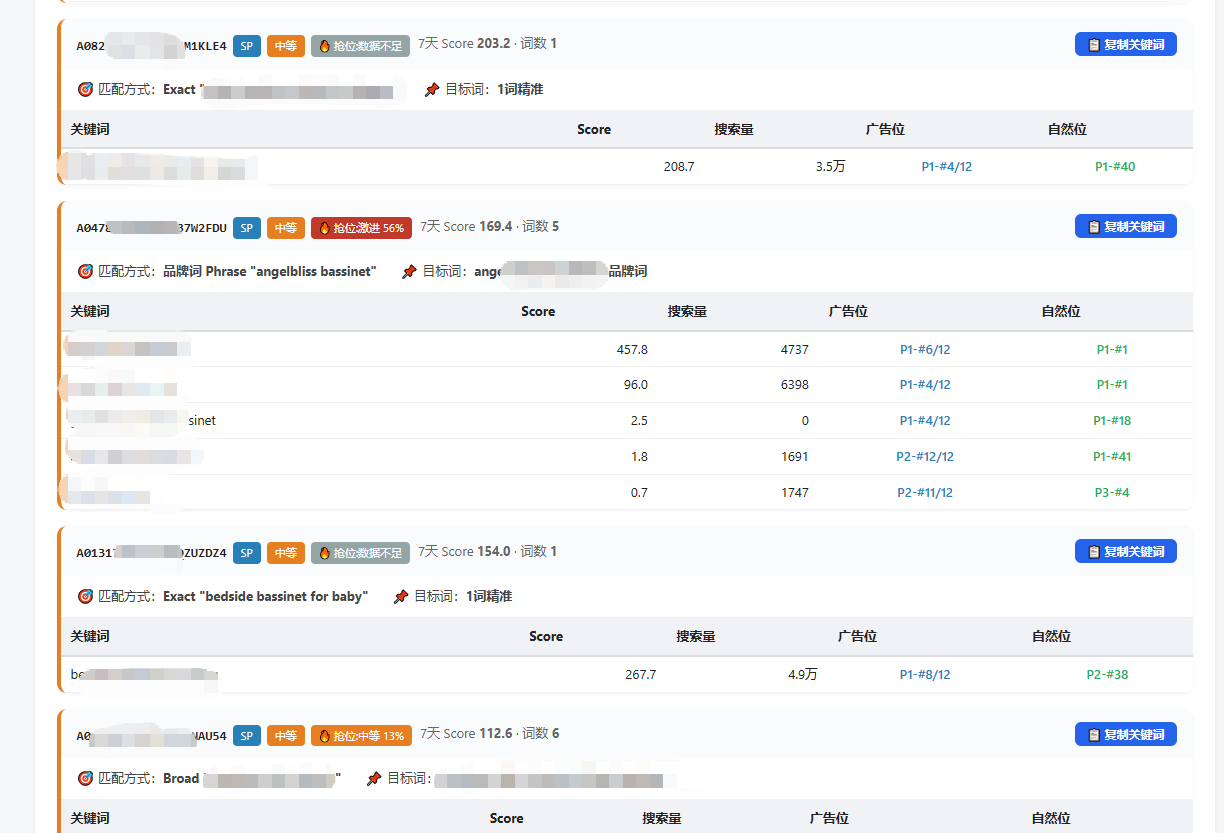Click the pushpin icon in the 37W2FDU card
Screen dimensions: 1224x833
(x=409, y=271)
